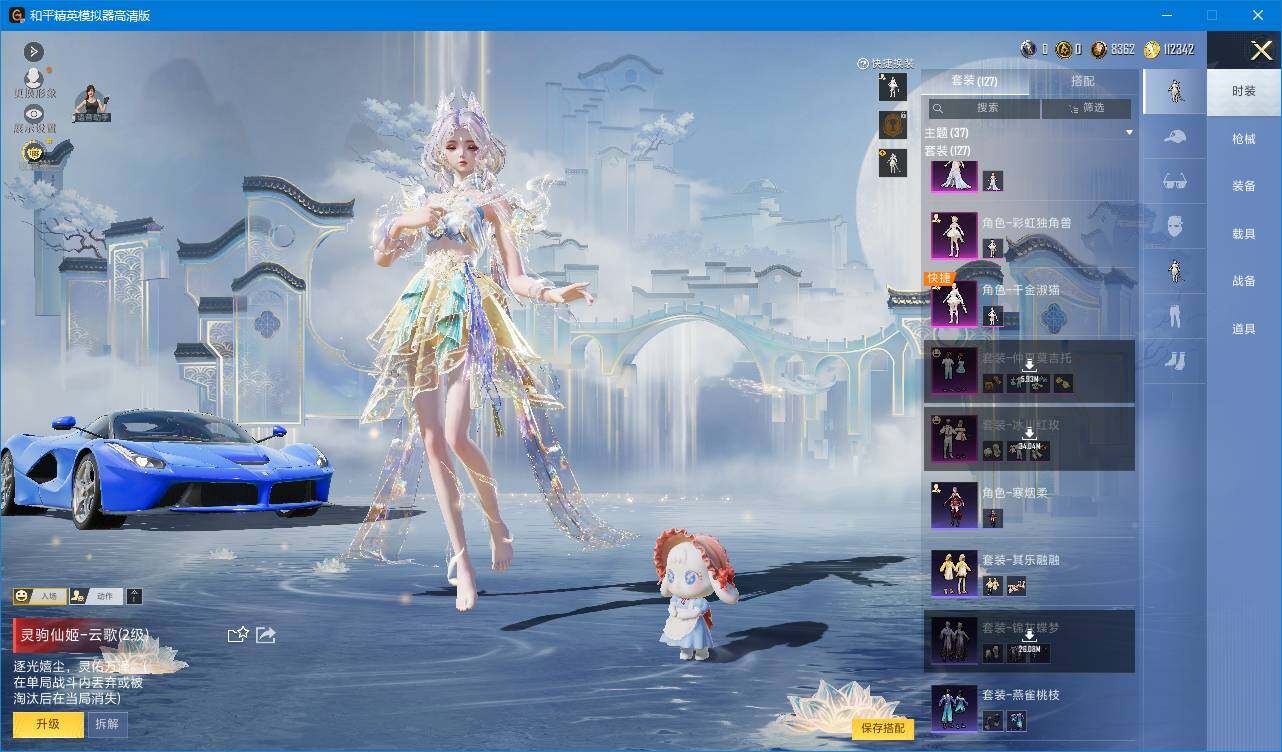Click the share arrow icon

point(266,634)
